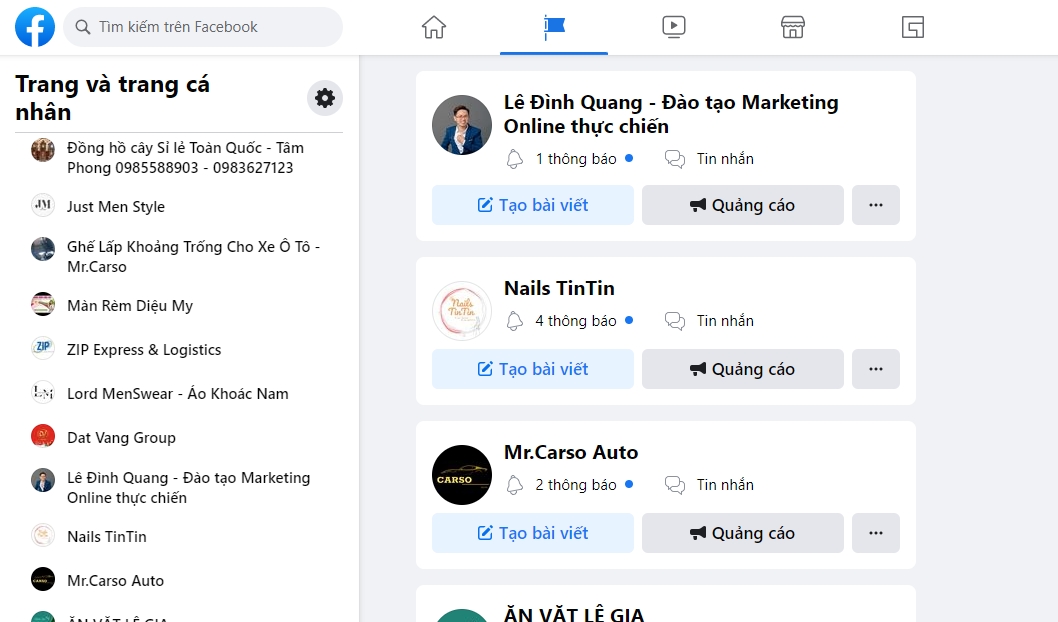Image resolution: width=1058 pixels, height=622 pixels.
Task: Click Quảng cáo on Lê Đình Quang card
Action: (x=743, y=205)
